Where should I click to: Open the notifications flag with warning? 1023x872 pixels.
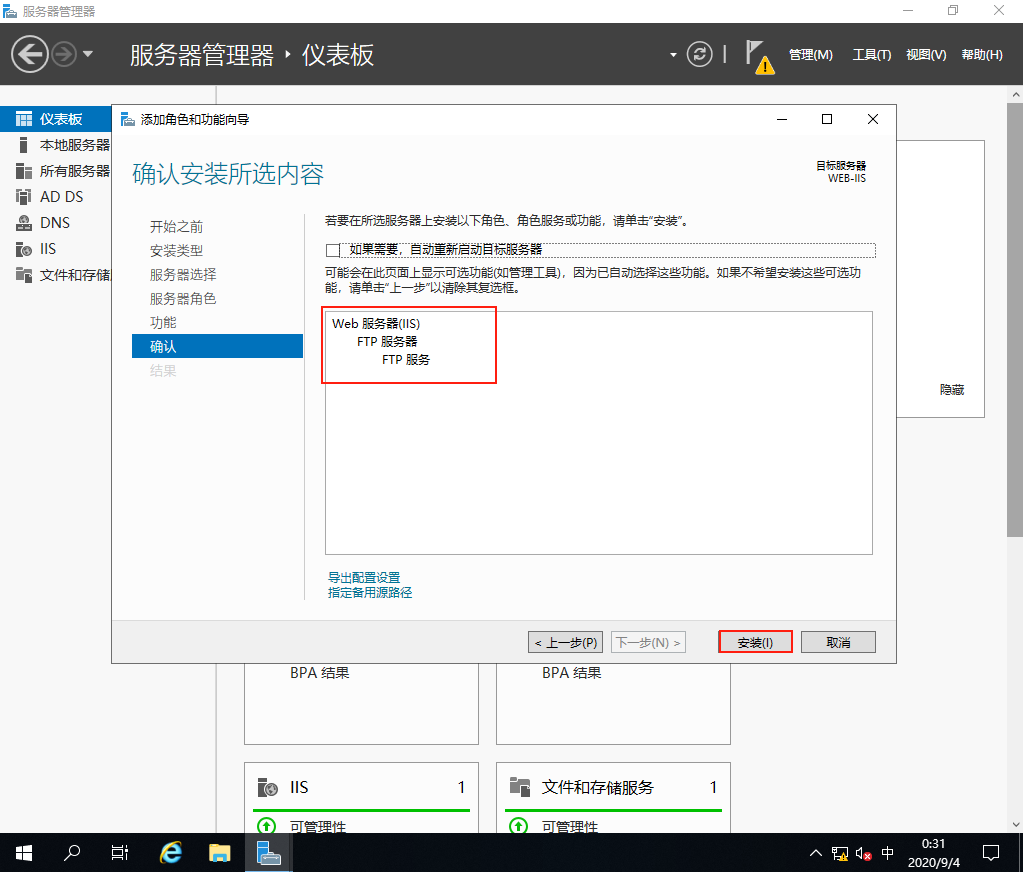[x=759, y=57]
